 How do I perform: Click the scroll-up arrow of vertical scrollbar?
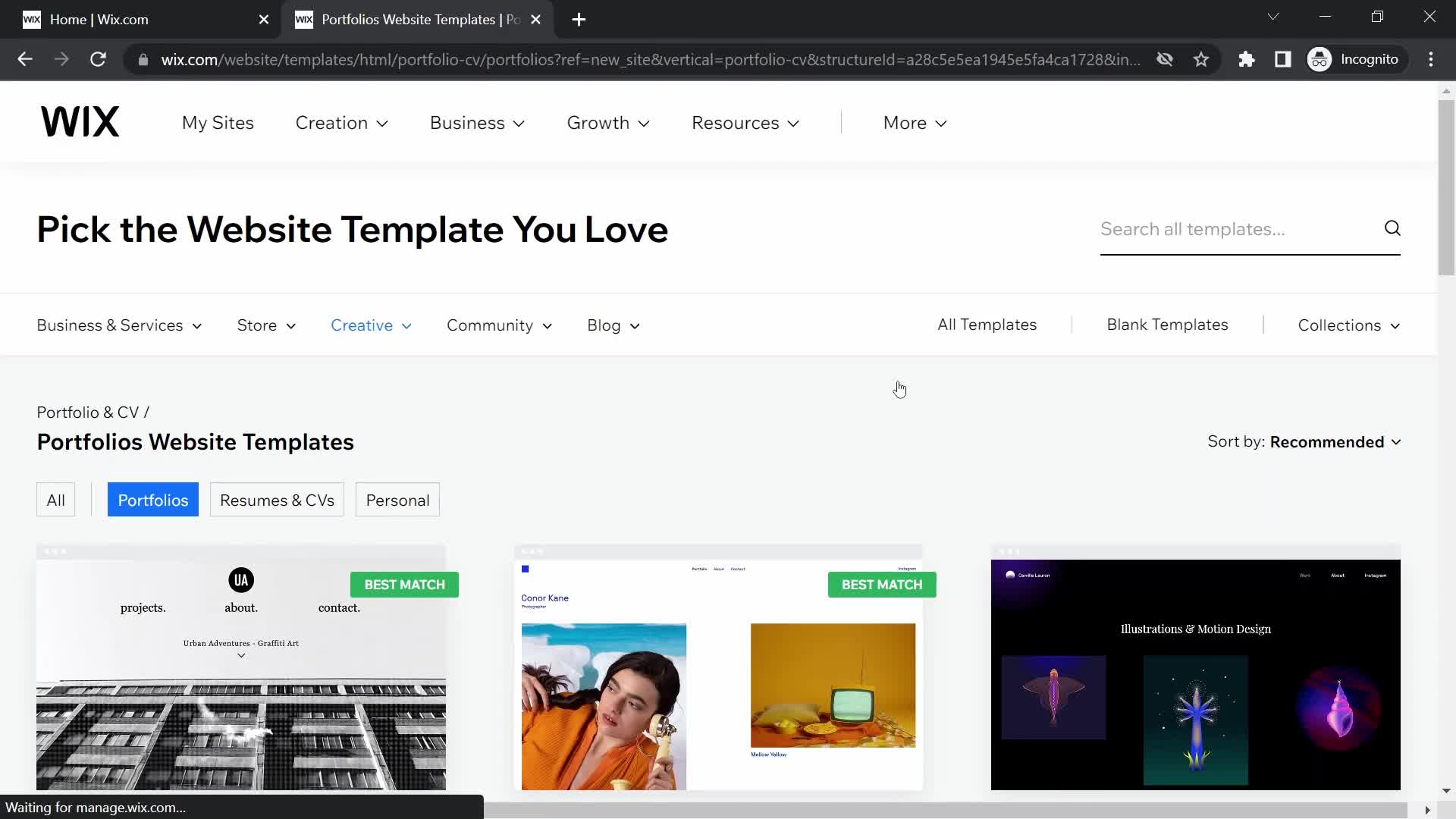pyautogui.click(x=1446, y=90)
